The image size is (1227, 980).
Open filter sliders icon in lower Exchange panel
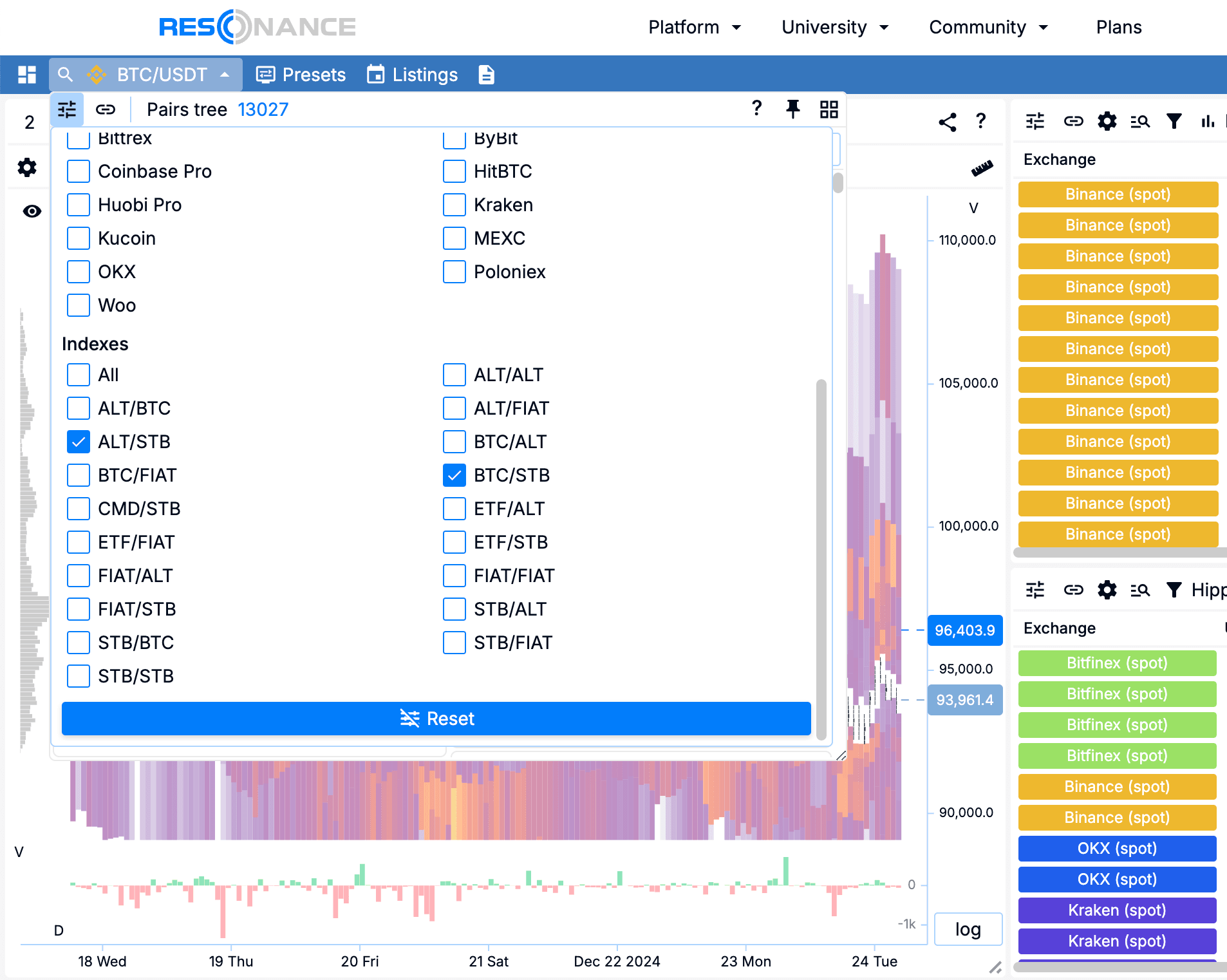1035,590
